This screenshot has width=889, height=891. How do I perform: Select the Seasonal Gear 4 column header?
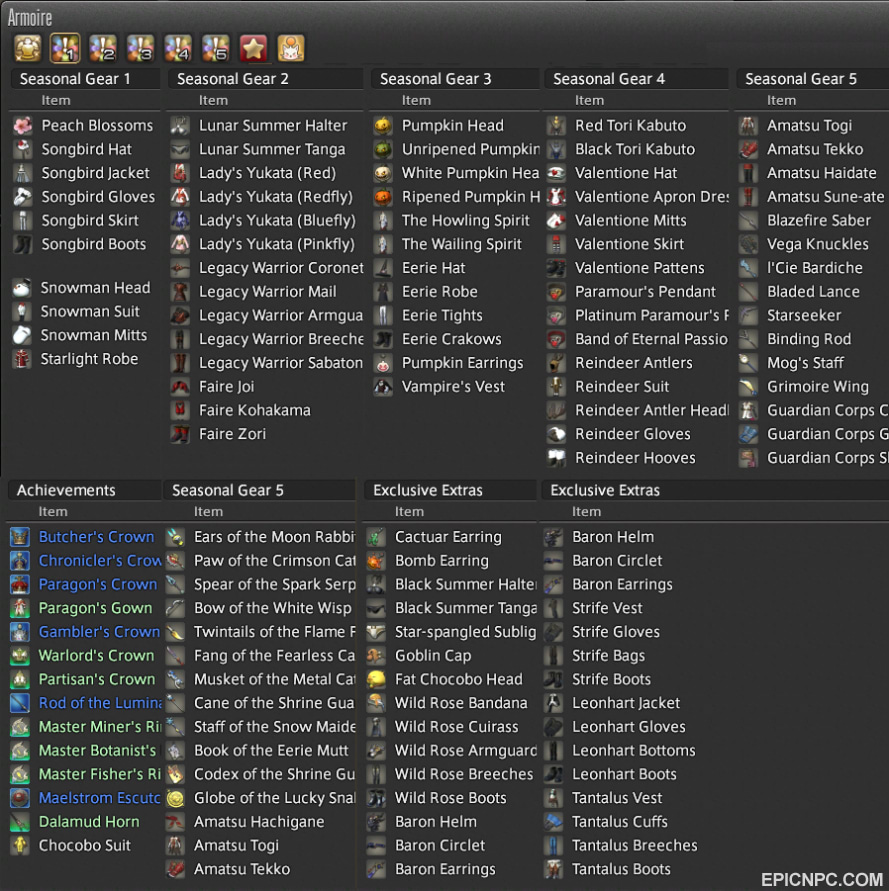pos(636,79)
